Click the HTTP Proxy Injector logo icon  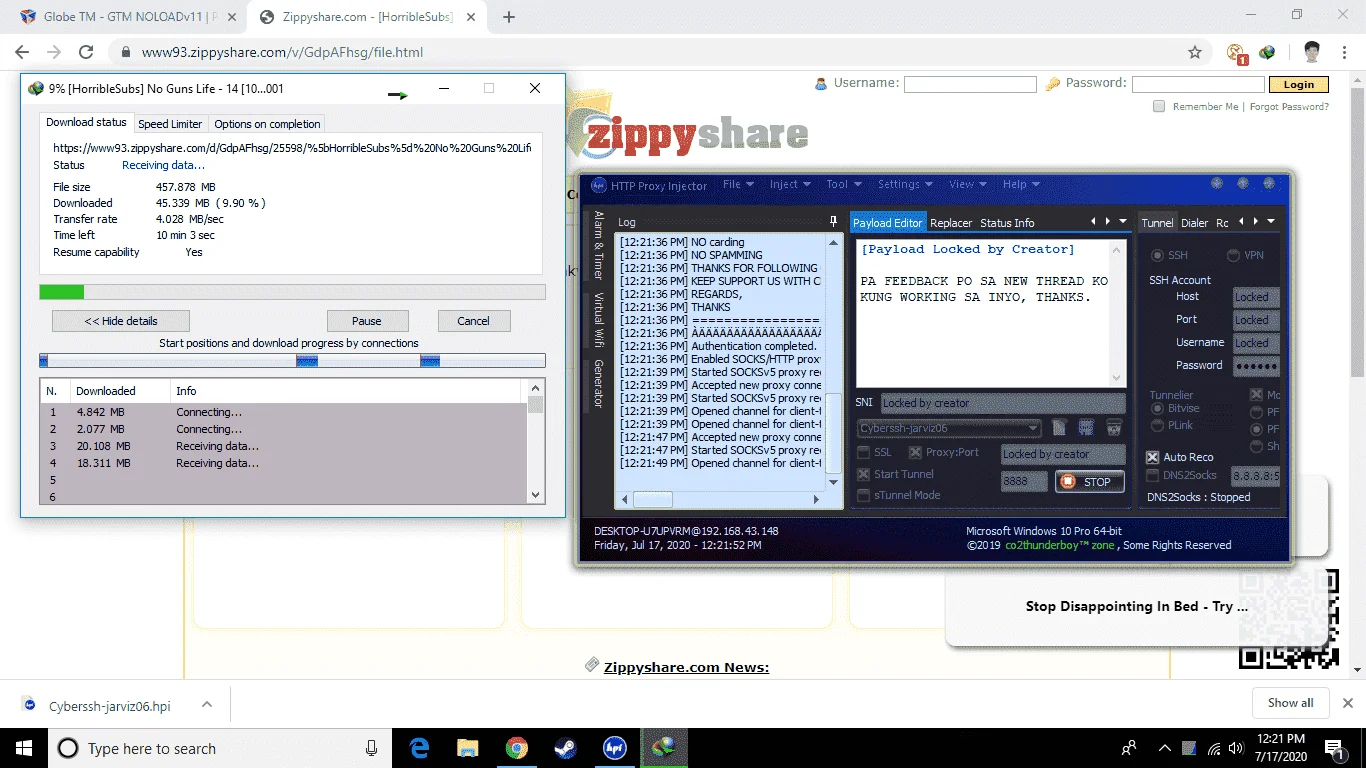[599, 185]
